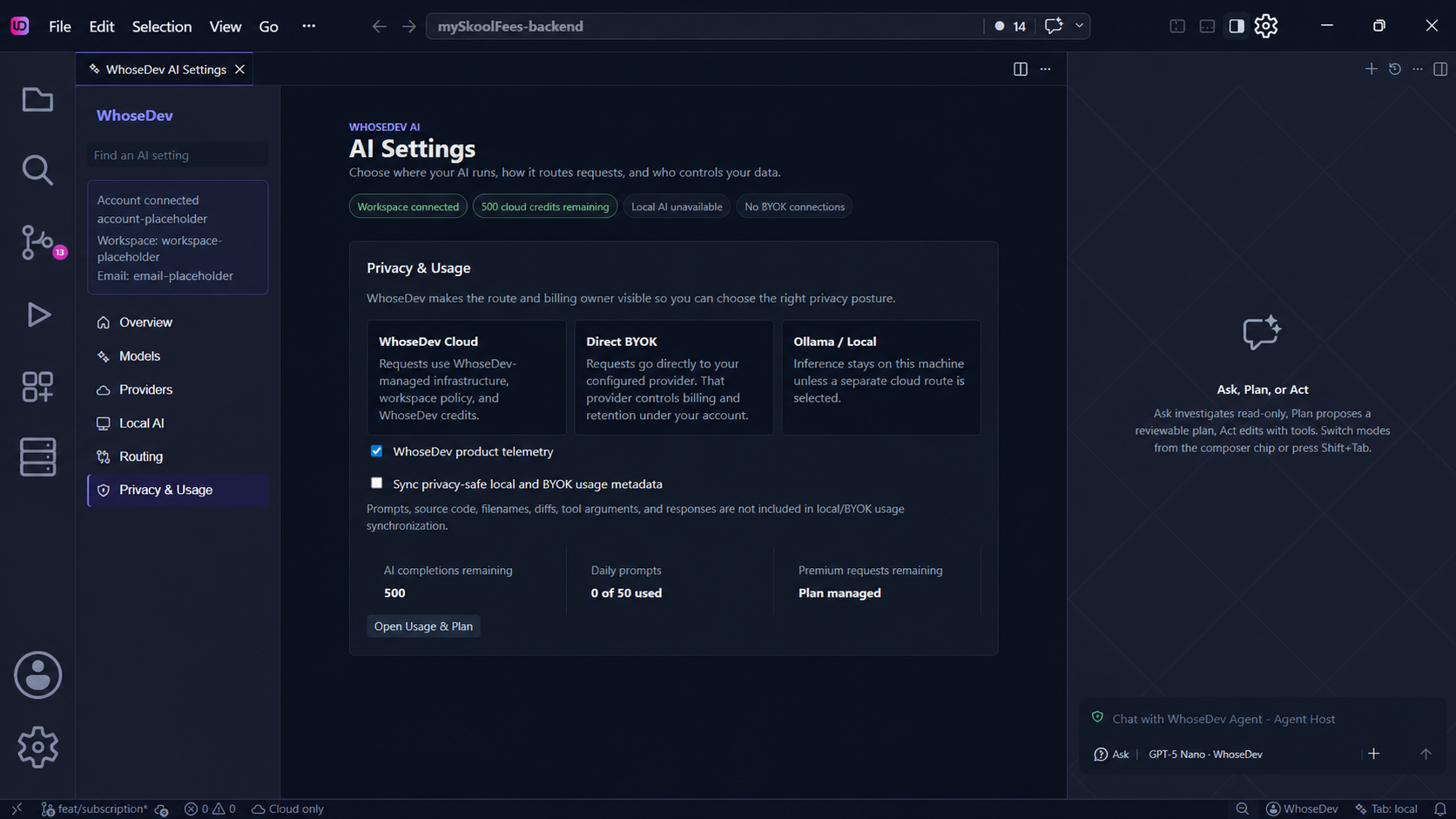This screenshot has width=1456, height=819.
Task: Open the Edit menu
Action: [102, 26]
